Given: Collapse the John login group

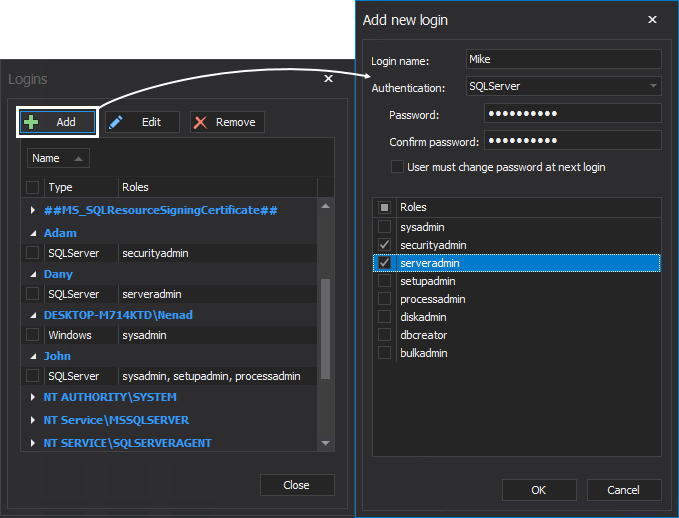Looking at the screenshot, I should pyautogui.click(x=33, y=356).
